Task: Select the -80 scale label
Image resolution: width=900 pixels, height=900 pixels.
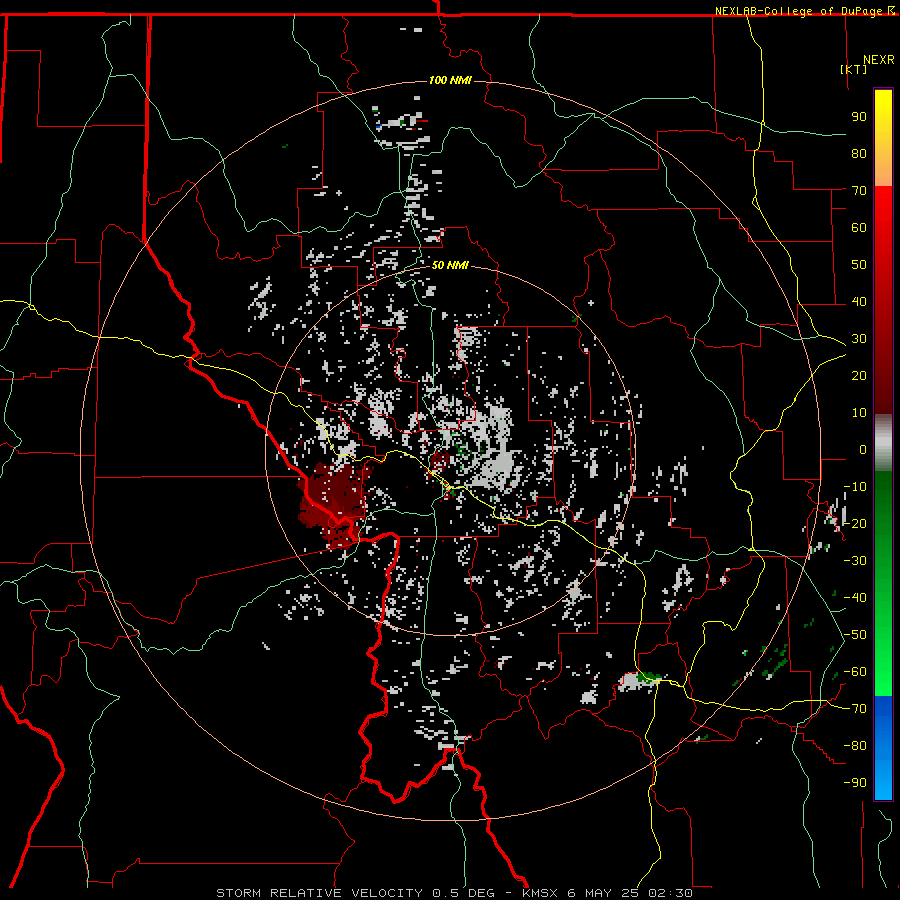Action: [x=855, y=746]
